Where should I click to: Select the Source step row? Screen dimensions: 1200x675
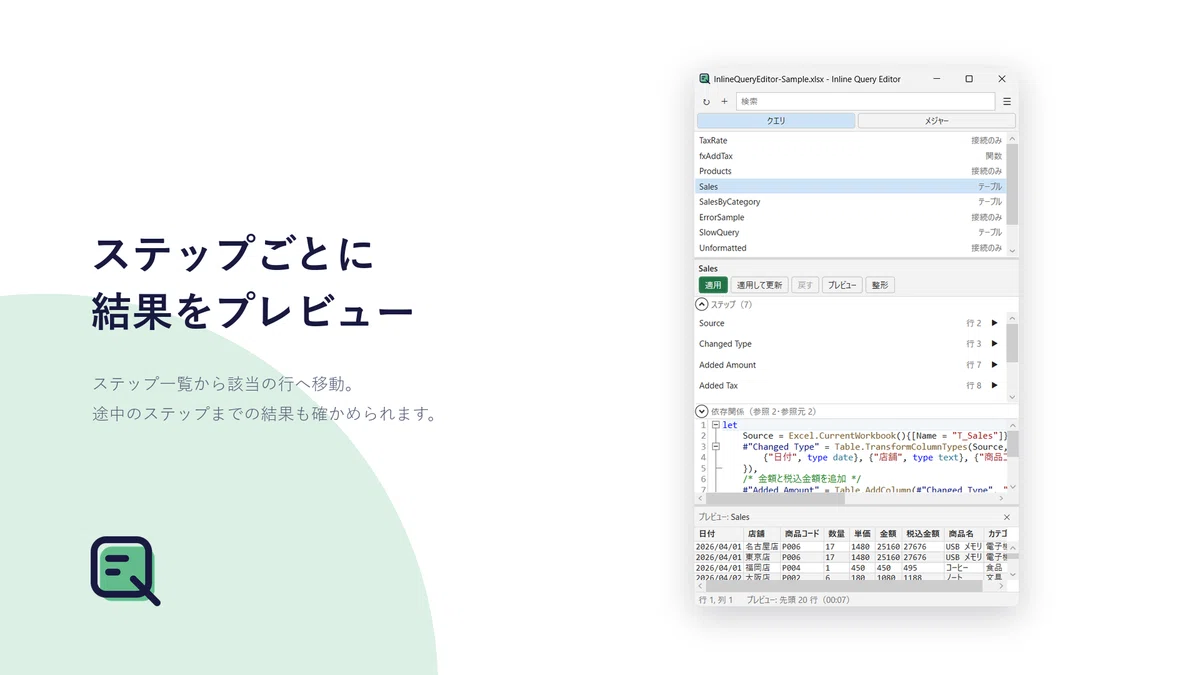tap(850, 323)
